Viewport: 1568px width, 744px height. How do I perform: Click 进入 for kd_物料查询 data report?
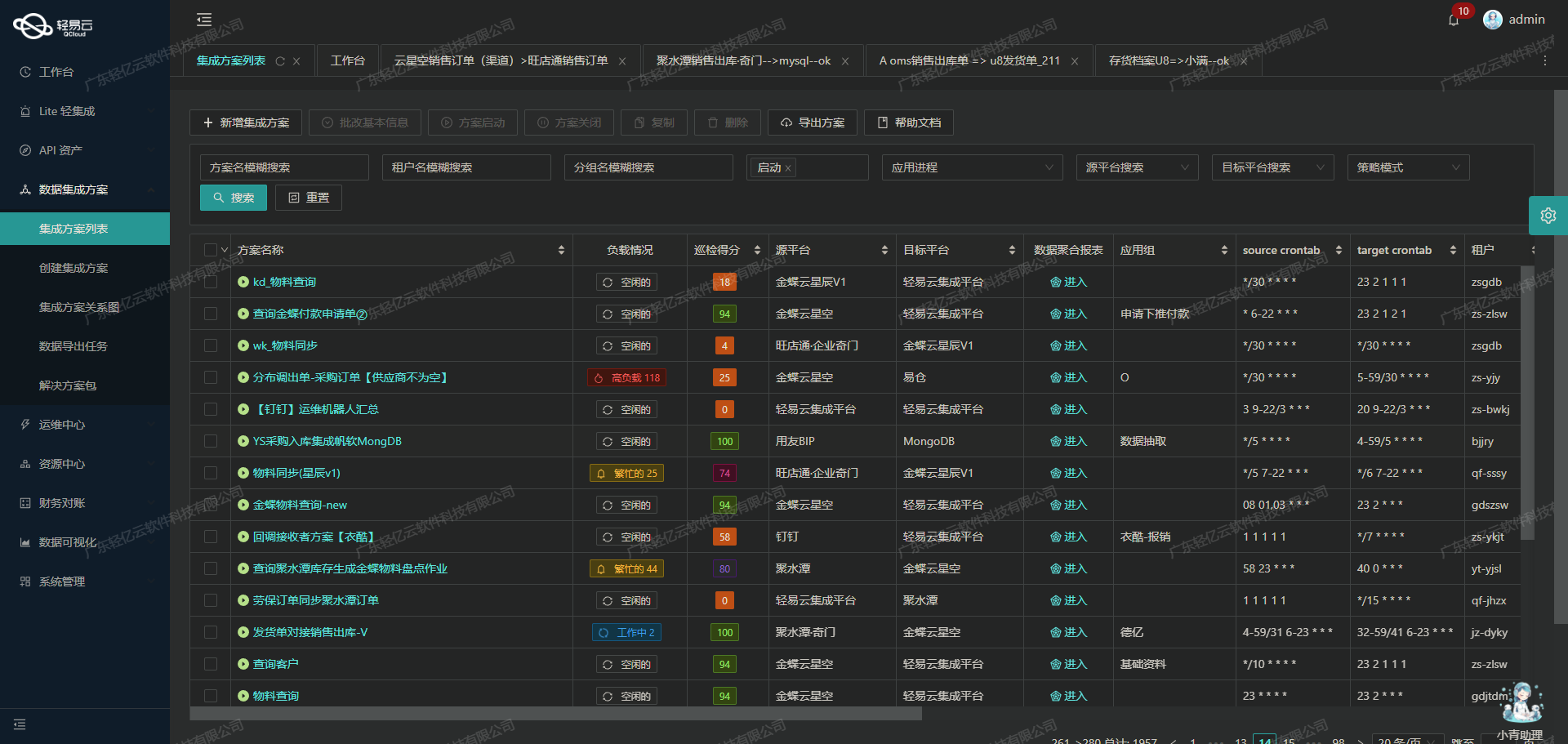click(x=1071, y=282)
